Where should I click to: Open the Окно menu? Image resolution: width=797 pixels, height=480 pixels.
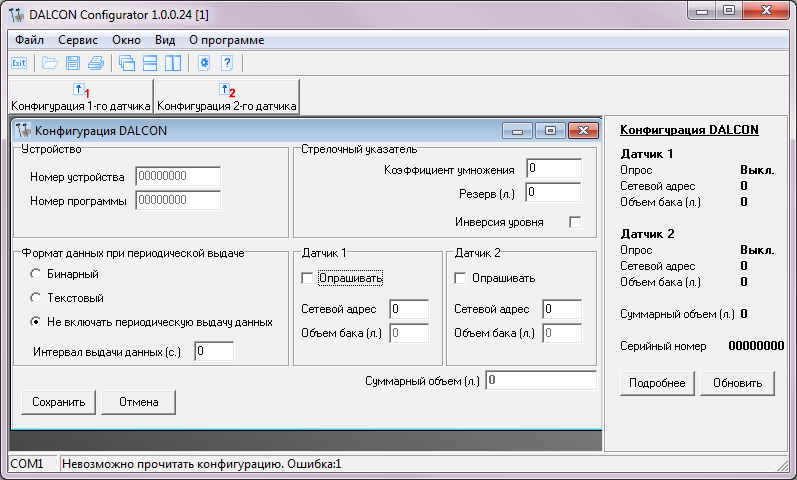point(127,40)
